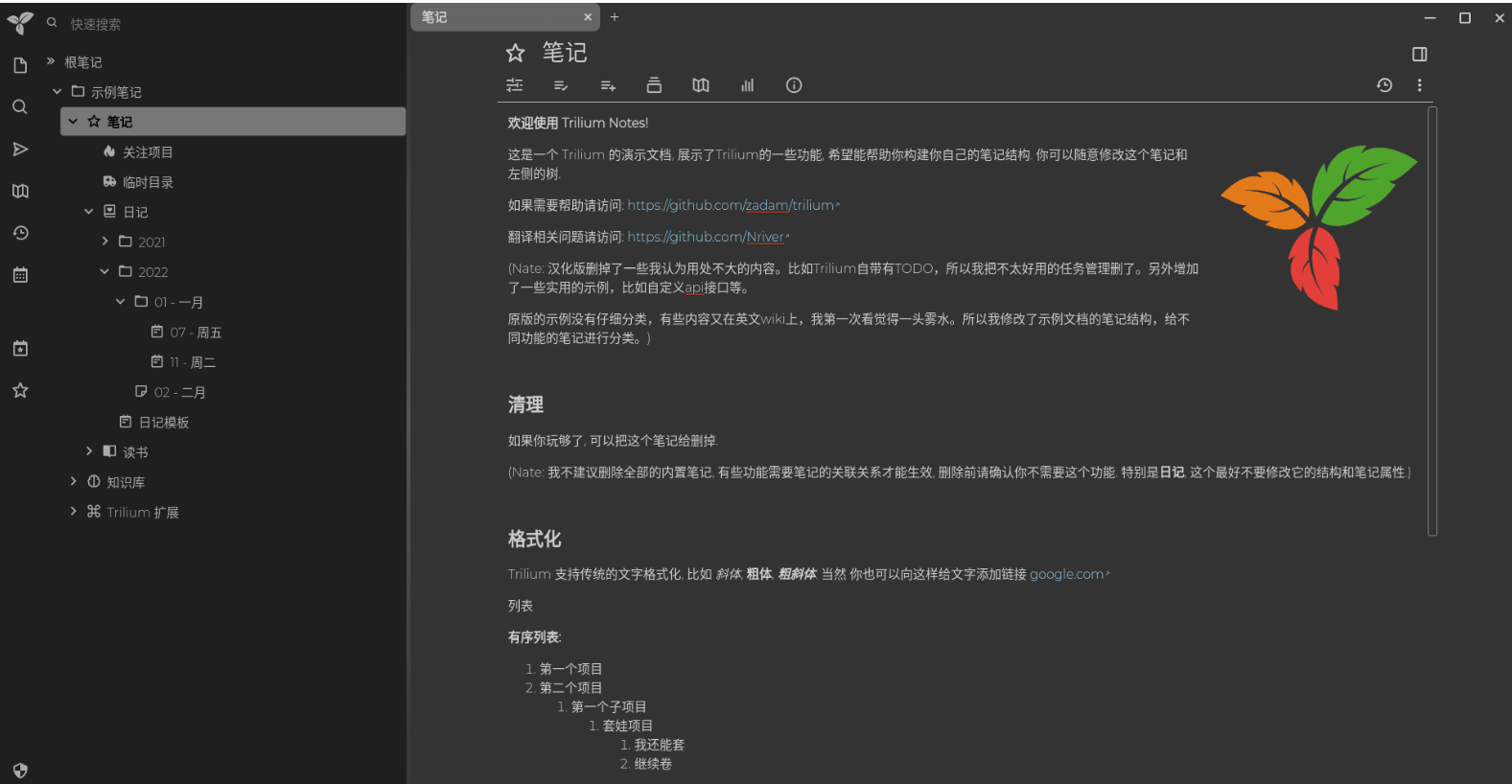Image resolution: width=1512 pixels, height=784 pixels.
Task: Open the 11 - 周二 journal note
Action: 192,362
